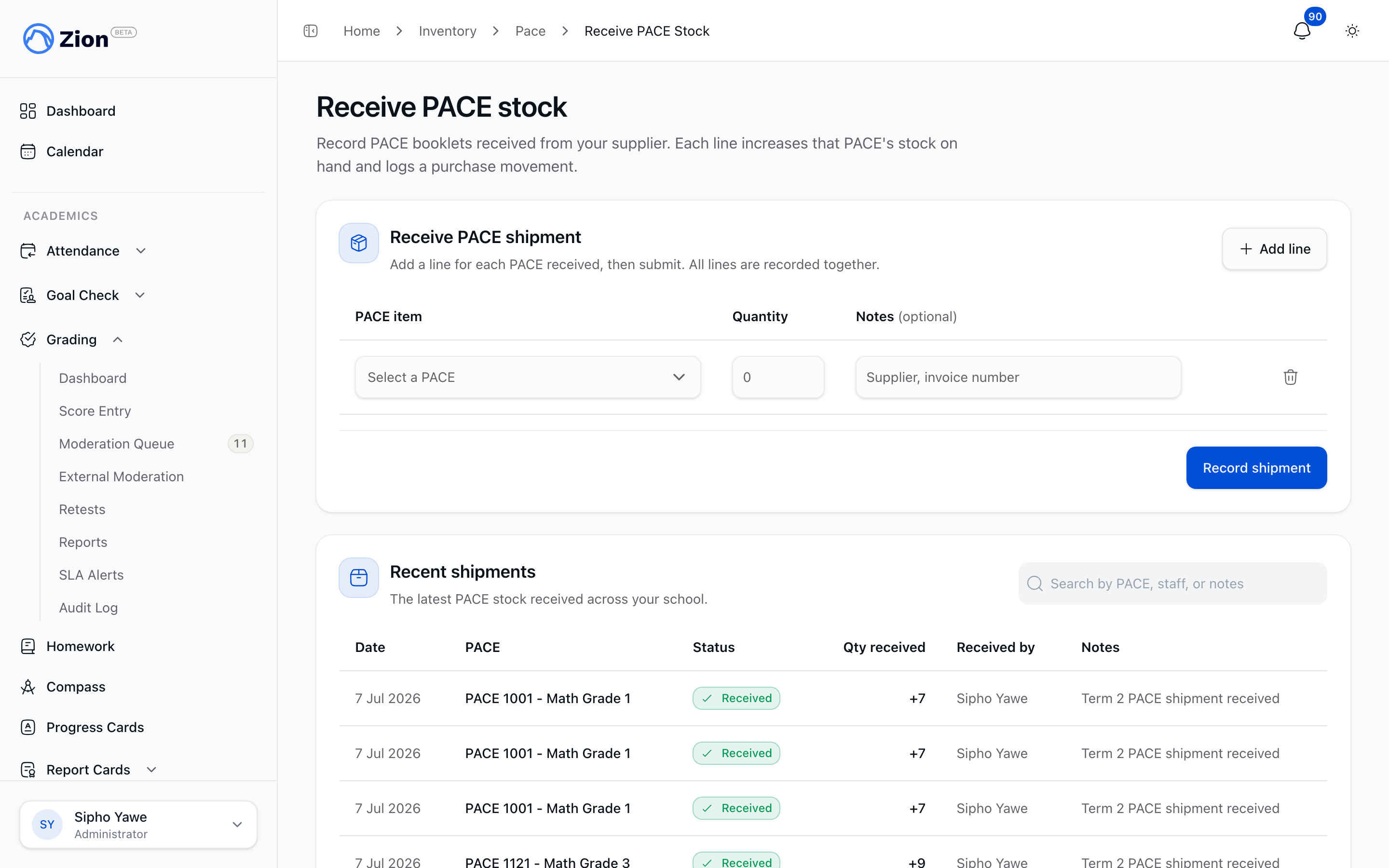Open the Audit Log page
The image size is (1389, 868).
(88, 608)
